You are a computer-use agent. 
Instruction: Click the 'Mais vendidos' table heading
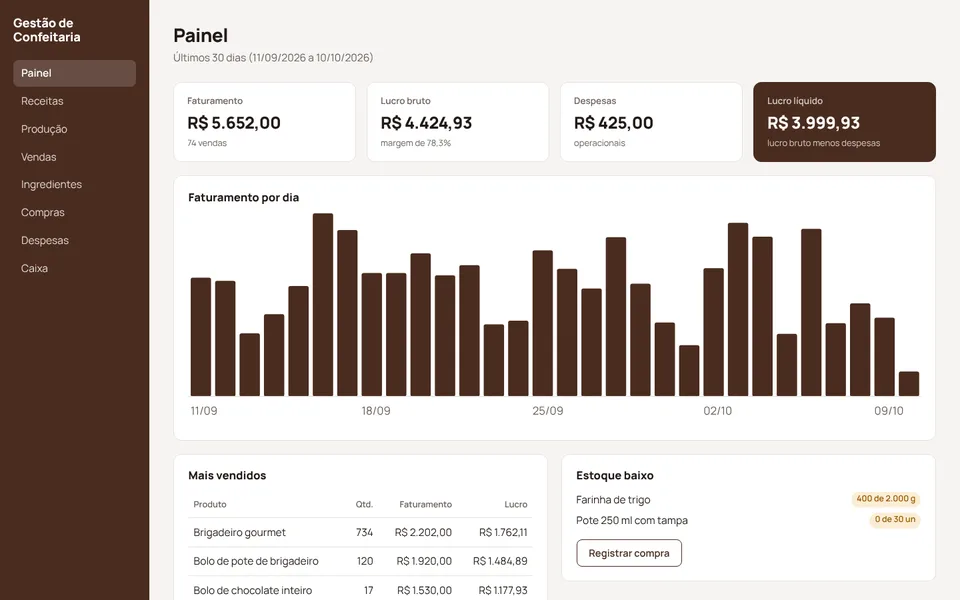(227, 475)
